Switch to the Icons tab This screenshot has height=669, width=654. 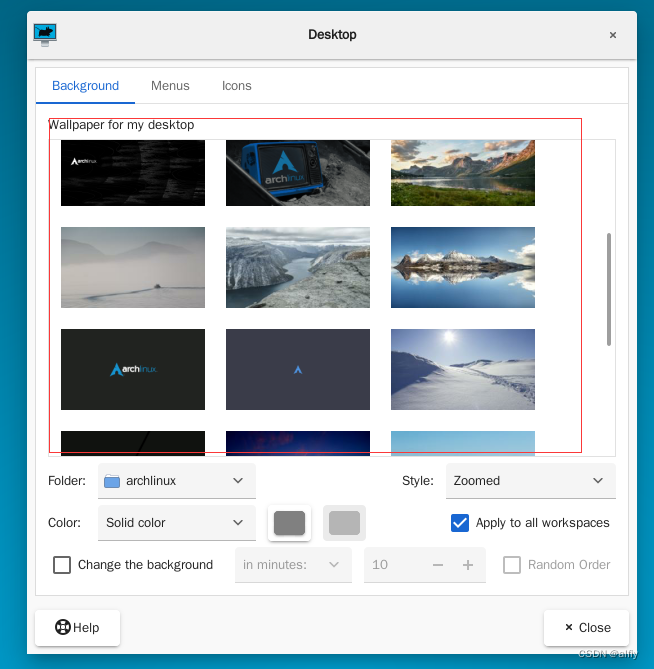point(236,86)
